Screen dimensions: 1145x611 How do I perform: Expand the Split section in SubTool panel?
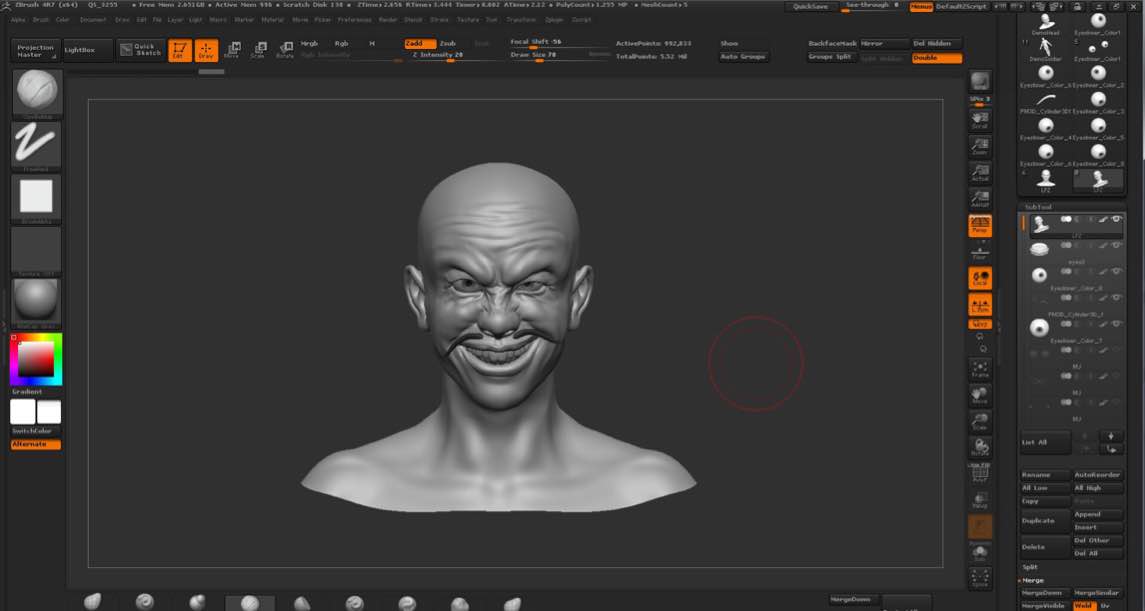tap(1030, 567)
